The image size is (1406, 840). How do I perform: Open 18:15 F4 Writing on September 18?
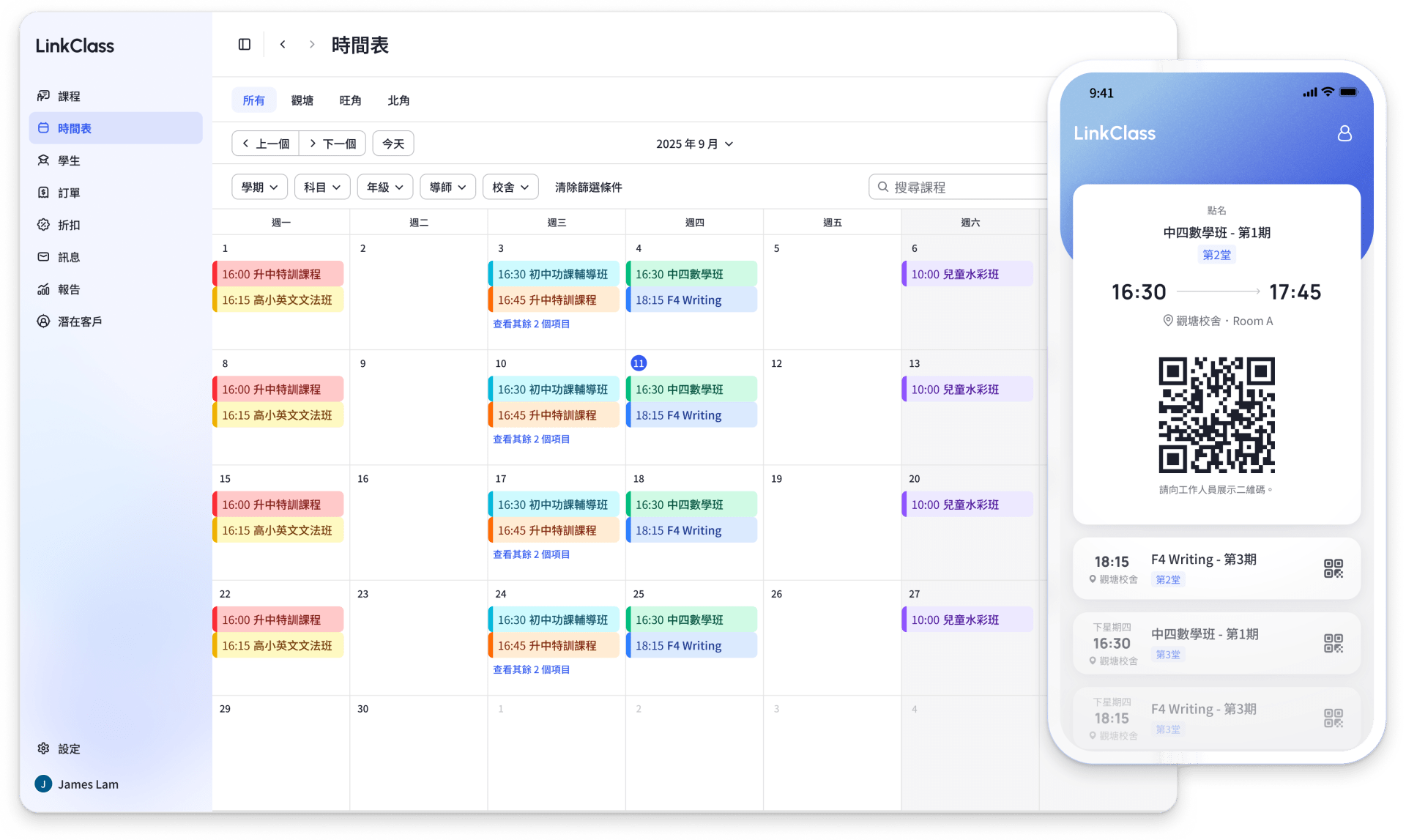[692, 530]
